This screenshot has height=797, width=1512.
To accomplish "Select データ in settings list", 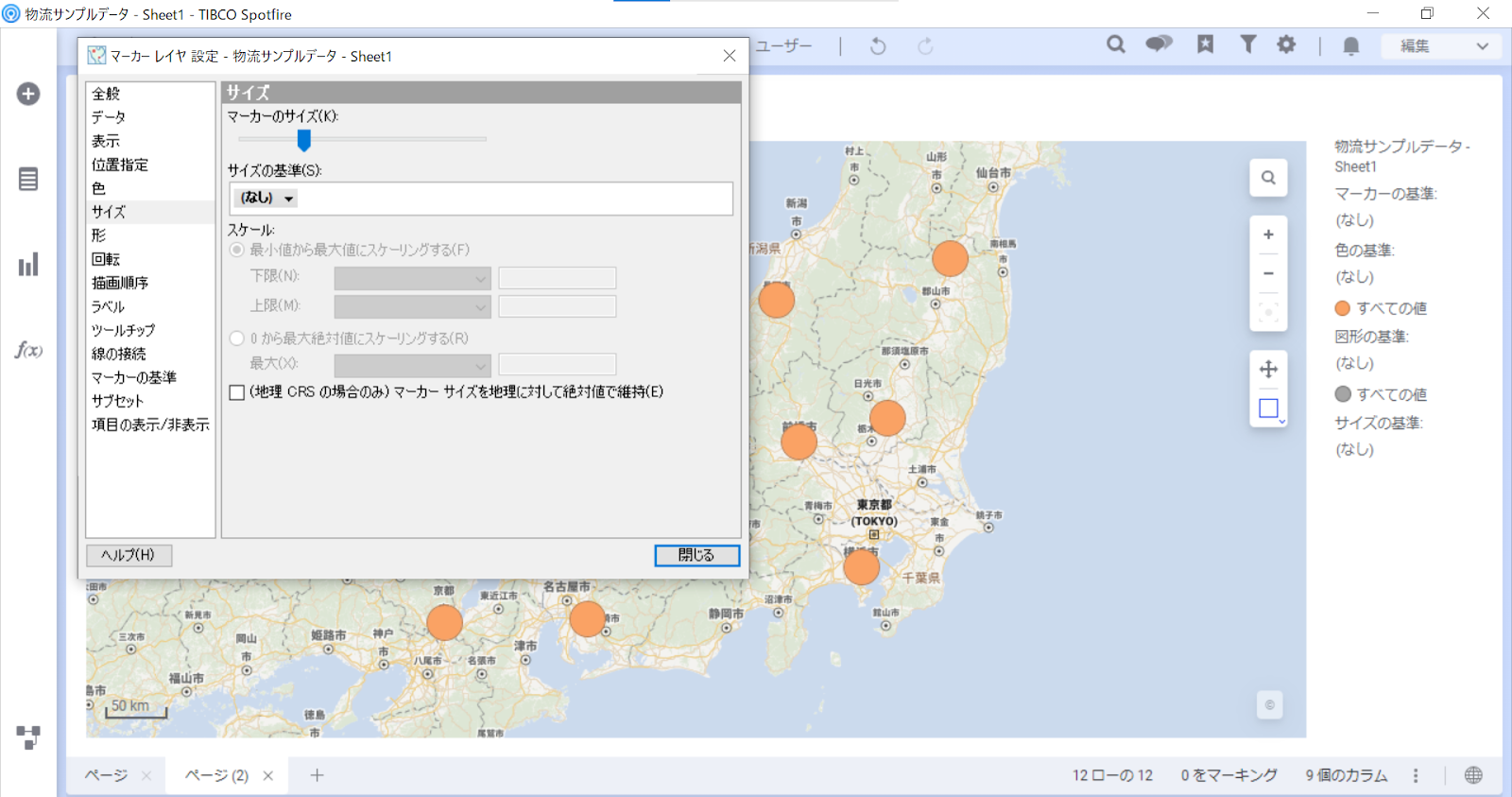I will (109, 117).
